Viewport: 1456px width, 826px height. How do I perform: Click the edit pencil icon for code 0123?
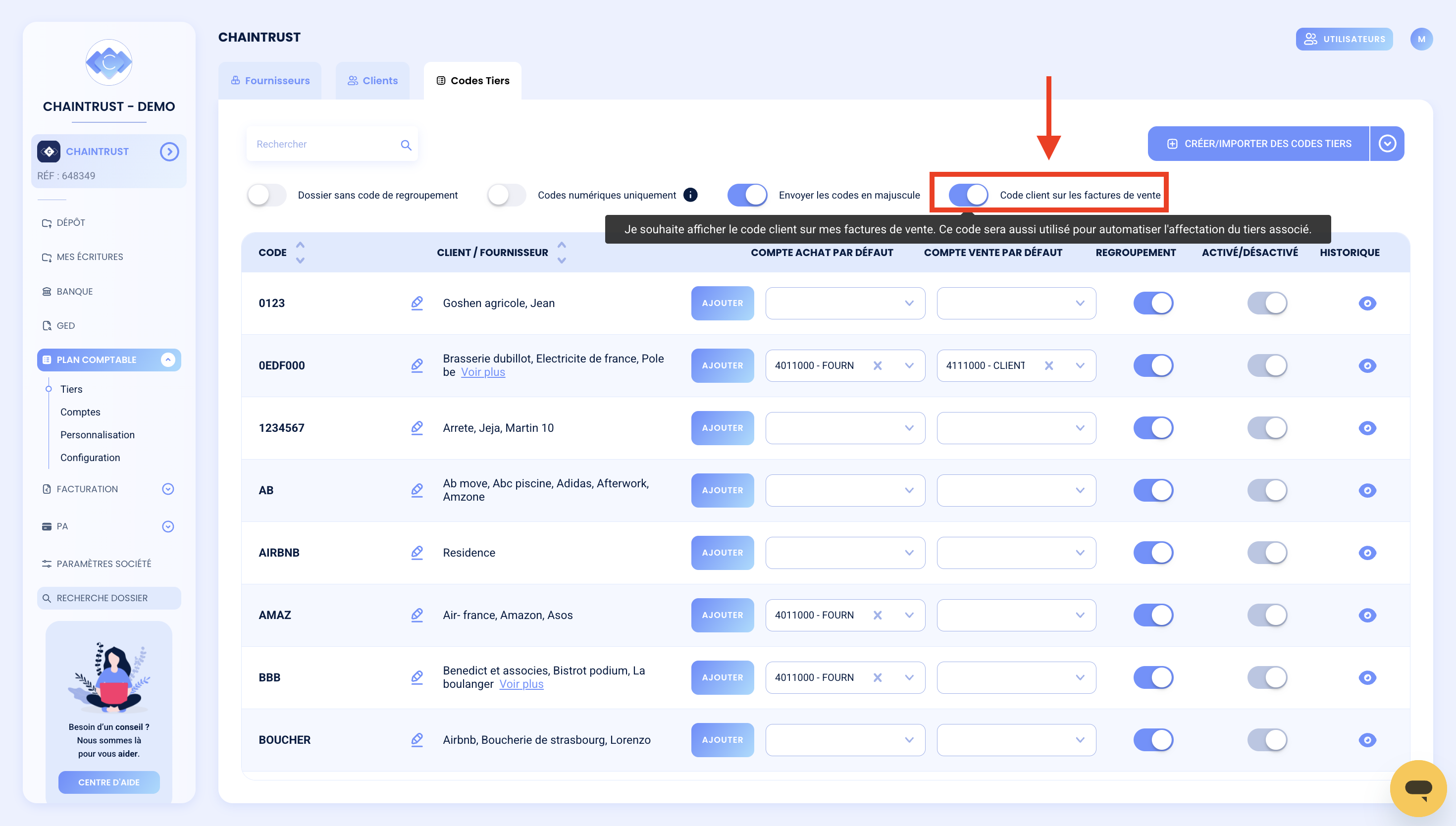point(417,303)
